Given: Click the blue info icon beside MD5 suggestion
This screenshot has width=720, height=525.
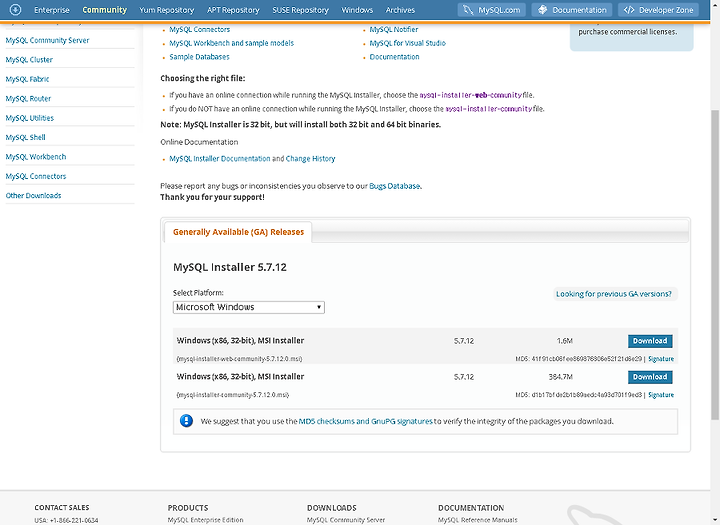Looking at the screenshot, I should pyautogui.click(x=186, y=420).
